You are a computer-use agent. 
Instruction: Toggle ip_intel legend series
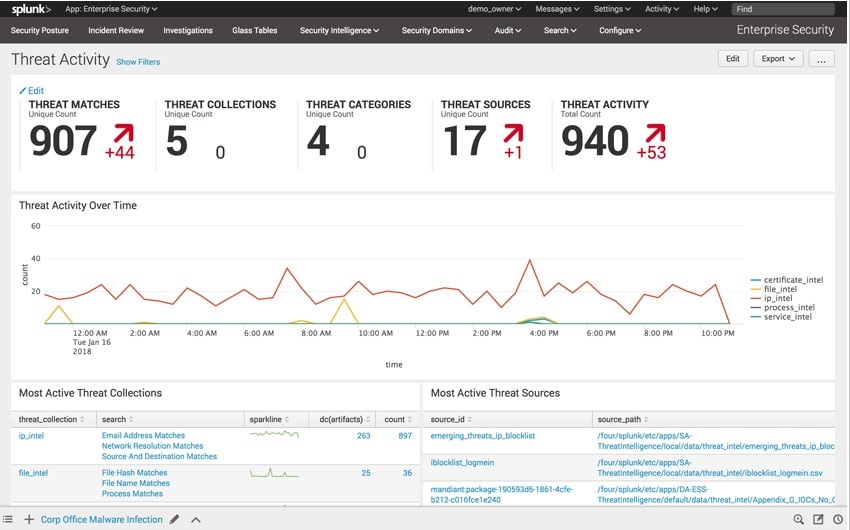coord(771,298)
